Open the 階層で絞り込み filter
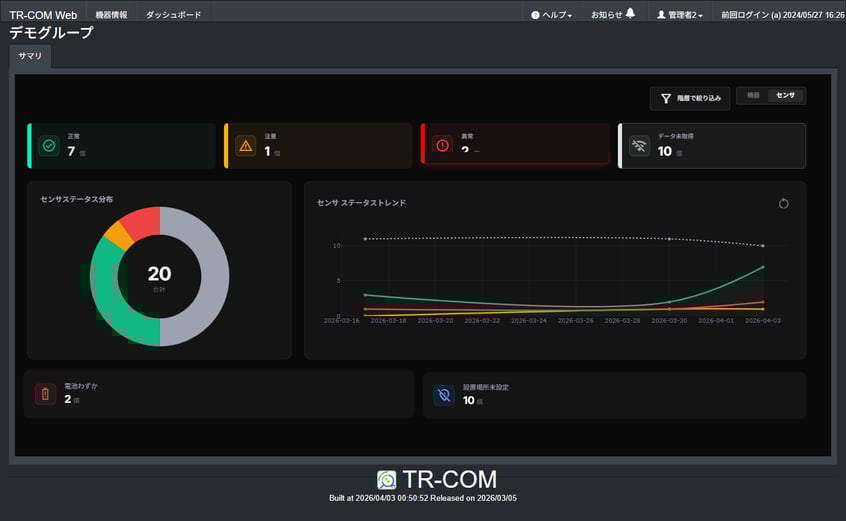 point(690,98)
